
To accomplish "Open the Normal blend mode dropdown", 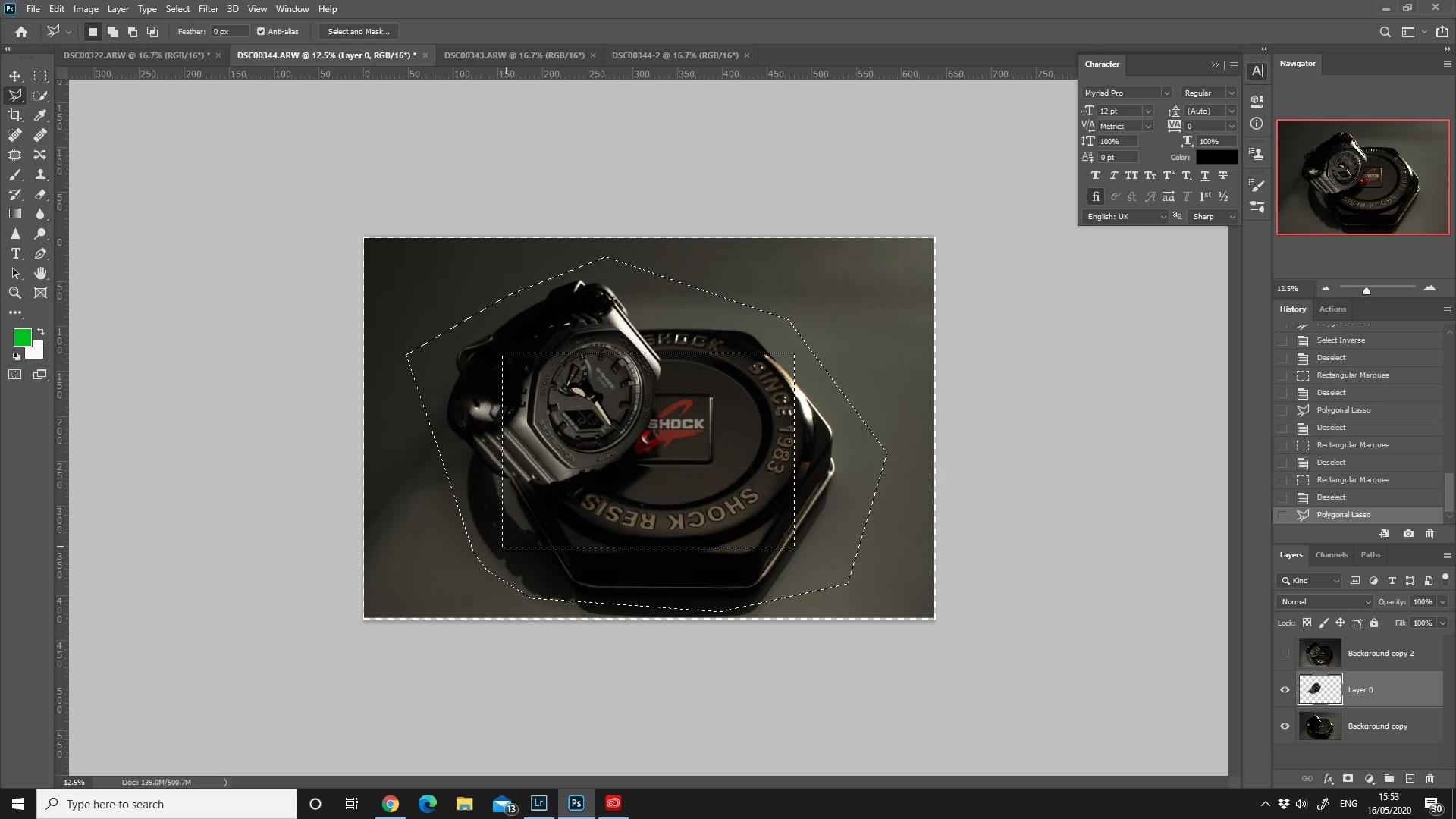I will click(1326, 602).
